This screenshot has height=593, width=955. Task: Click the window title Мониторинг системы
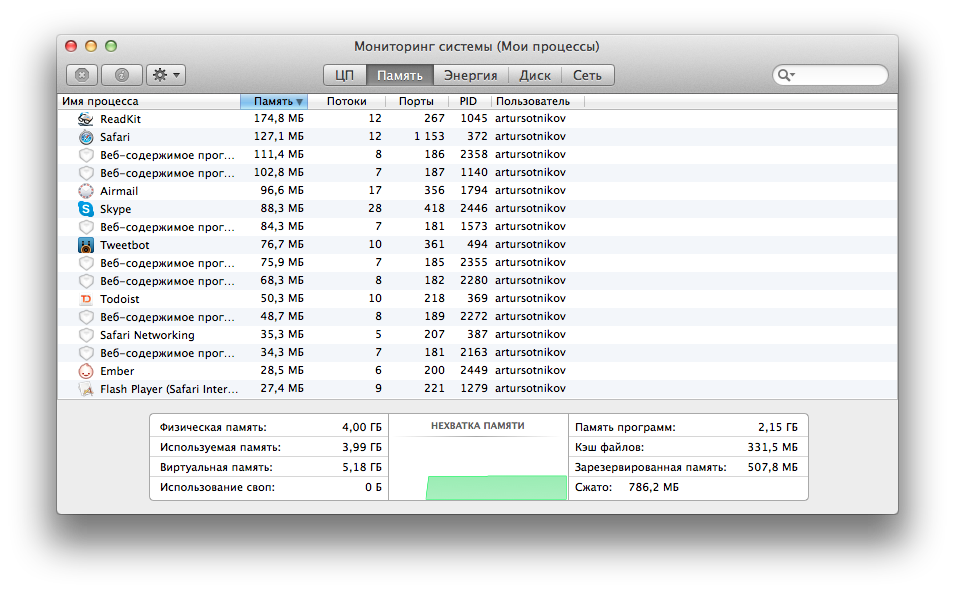[x=477, y=47]
